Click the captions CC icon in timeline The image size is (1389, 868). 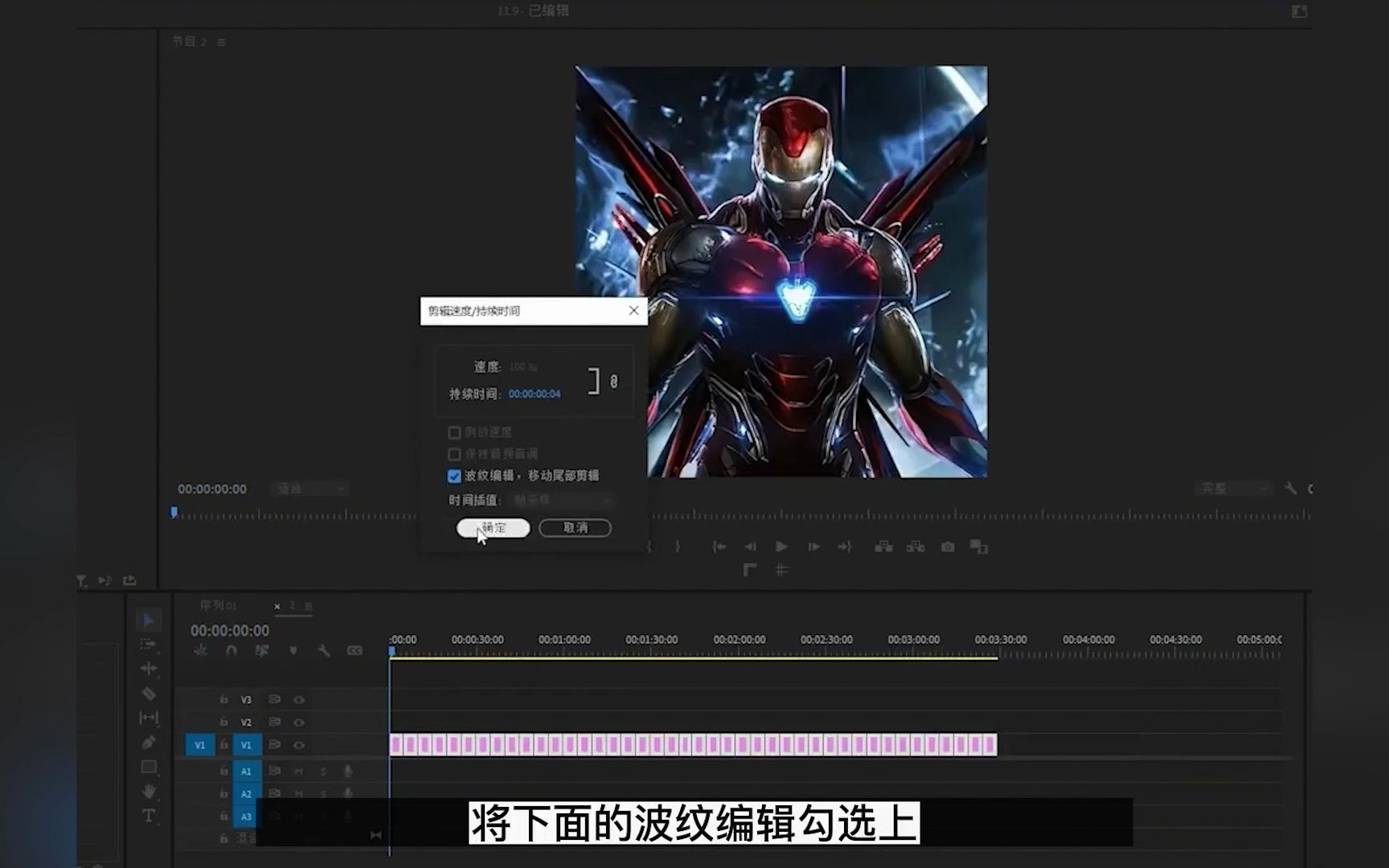click(x=354, y=651)
